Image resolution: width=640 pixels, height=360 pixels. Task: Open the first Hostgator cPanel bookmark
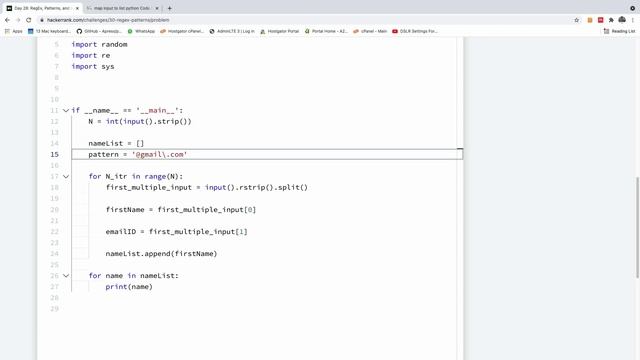(182, 31)
